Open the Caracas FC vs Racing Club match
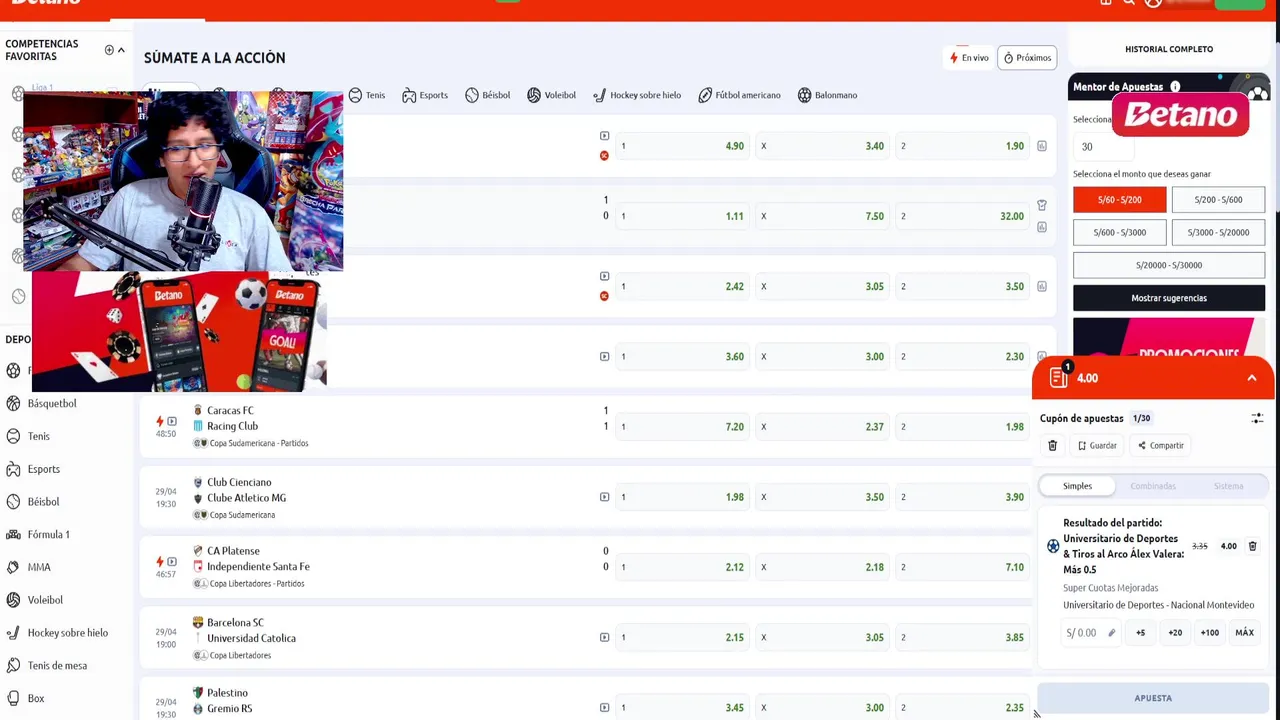The width and height of the screenshot is (1280, 720). pos(231,418)
